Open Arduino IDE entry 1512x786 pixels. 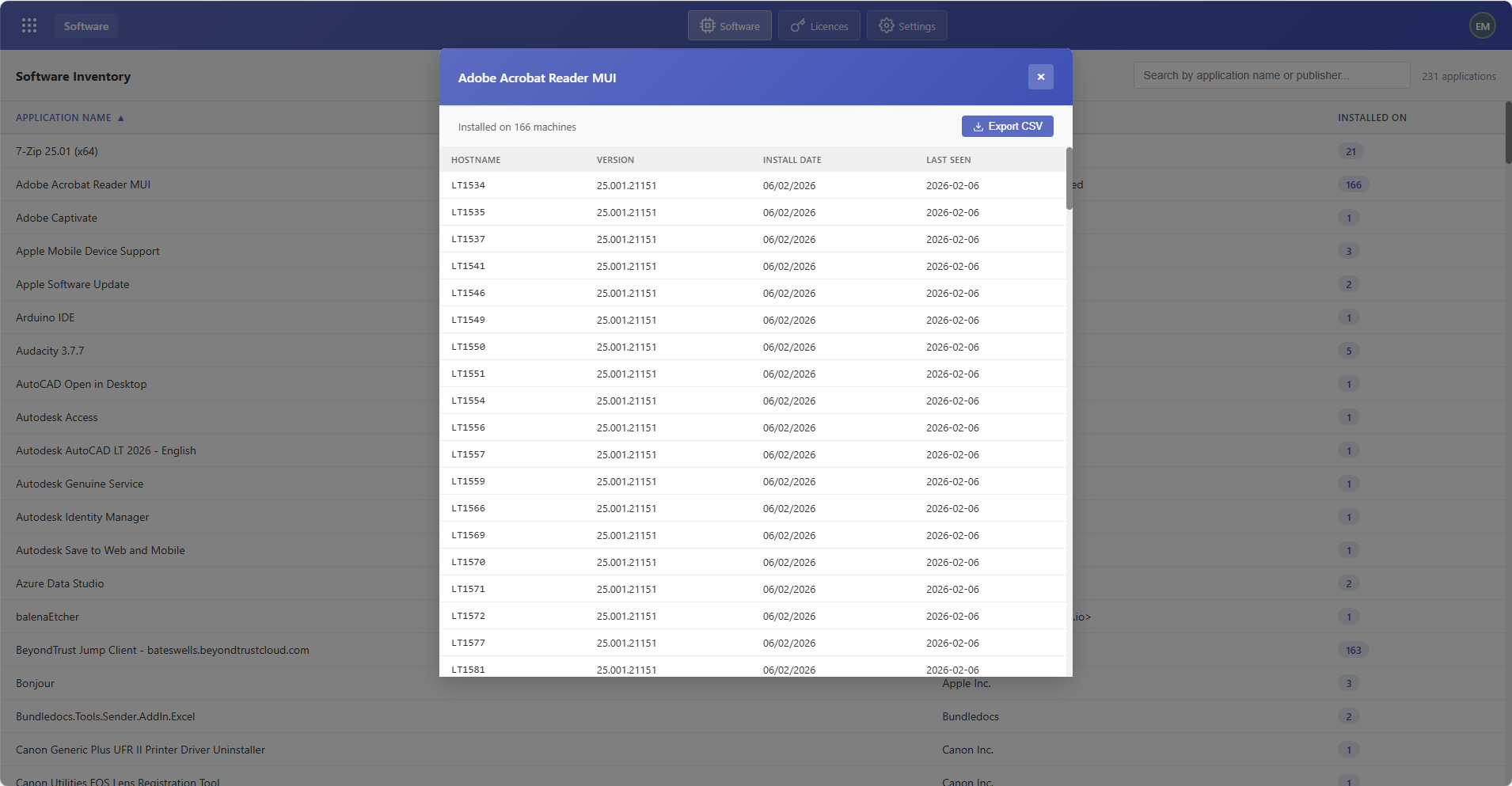tap(45, 317)
